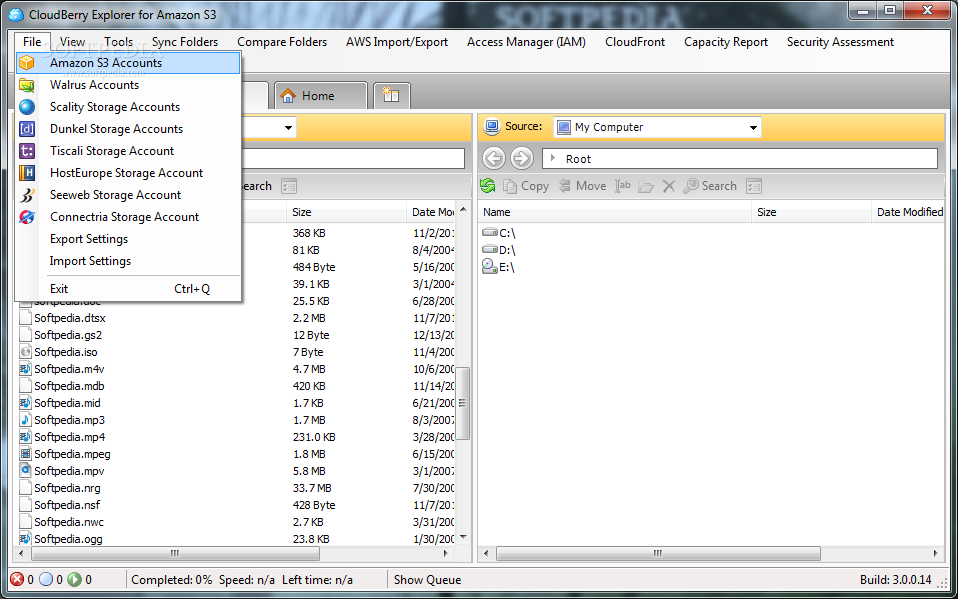Sort right pane by Size column
Viewport: 958px width, 599px height.
pyautogui.click(x=811, y=212)
